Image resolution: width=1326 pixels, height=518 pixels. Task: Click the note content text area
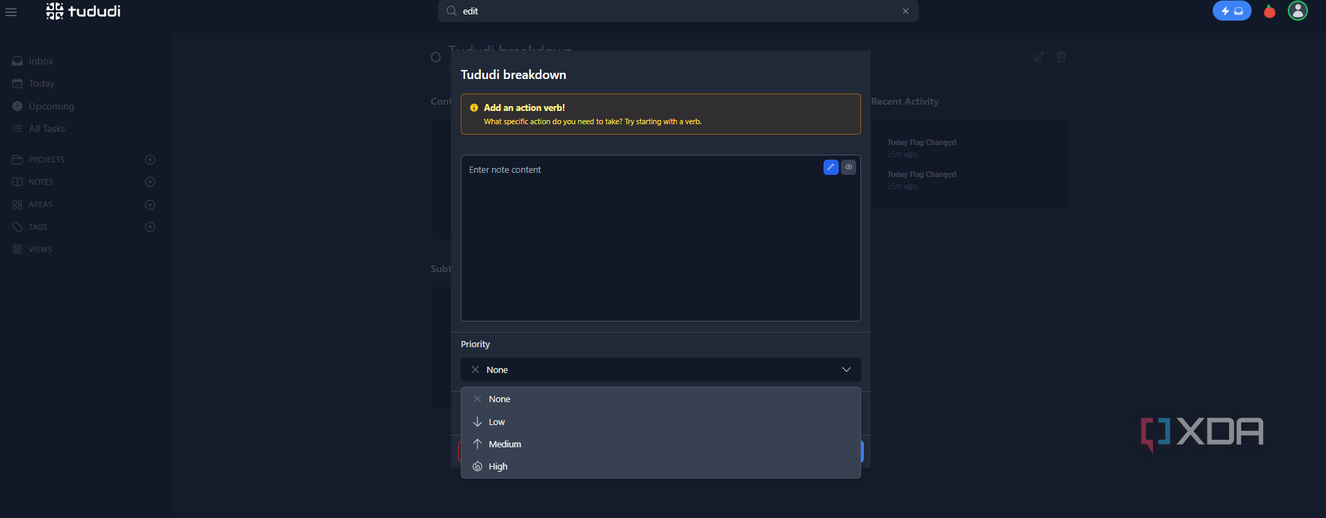tap(660, 238)
